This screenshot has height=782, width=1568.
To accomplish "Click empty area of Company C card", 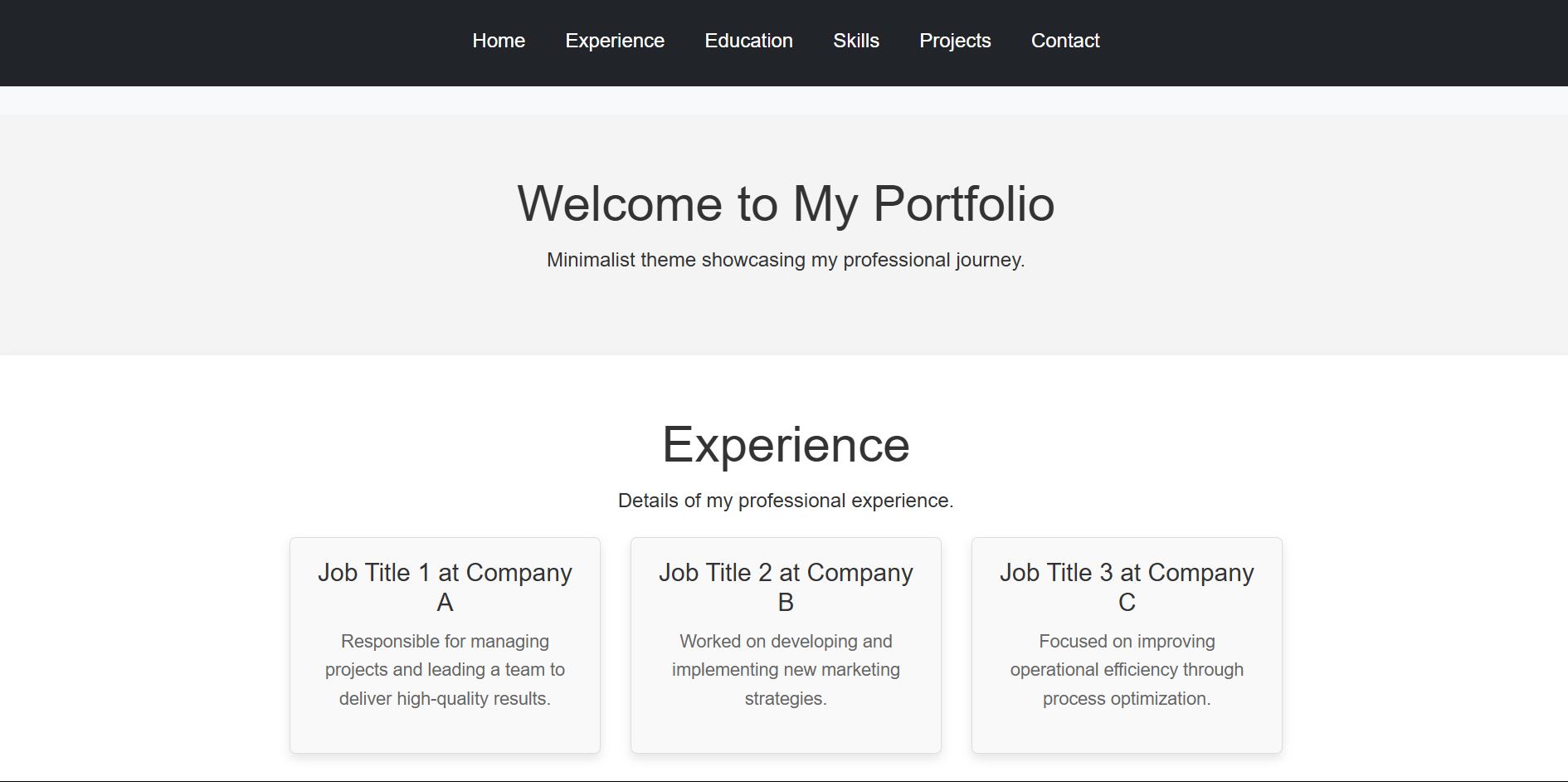I will pos(1127,732).
